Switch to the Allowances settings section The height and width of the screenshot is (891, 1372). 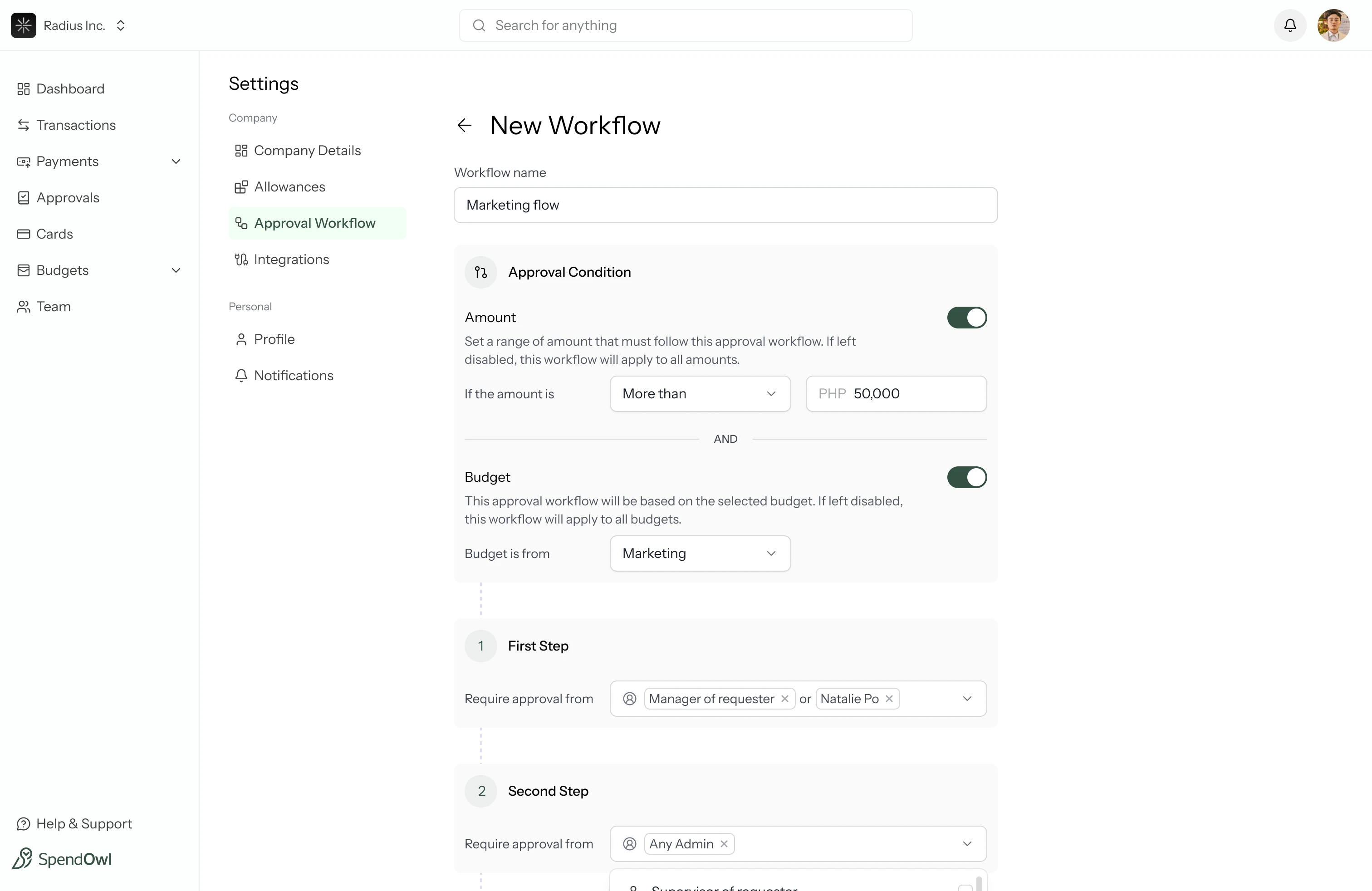tap(289, 186)
